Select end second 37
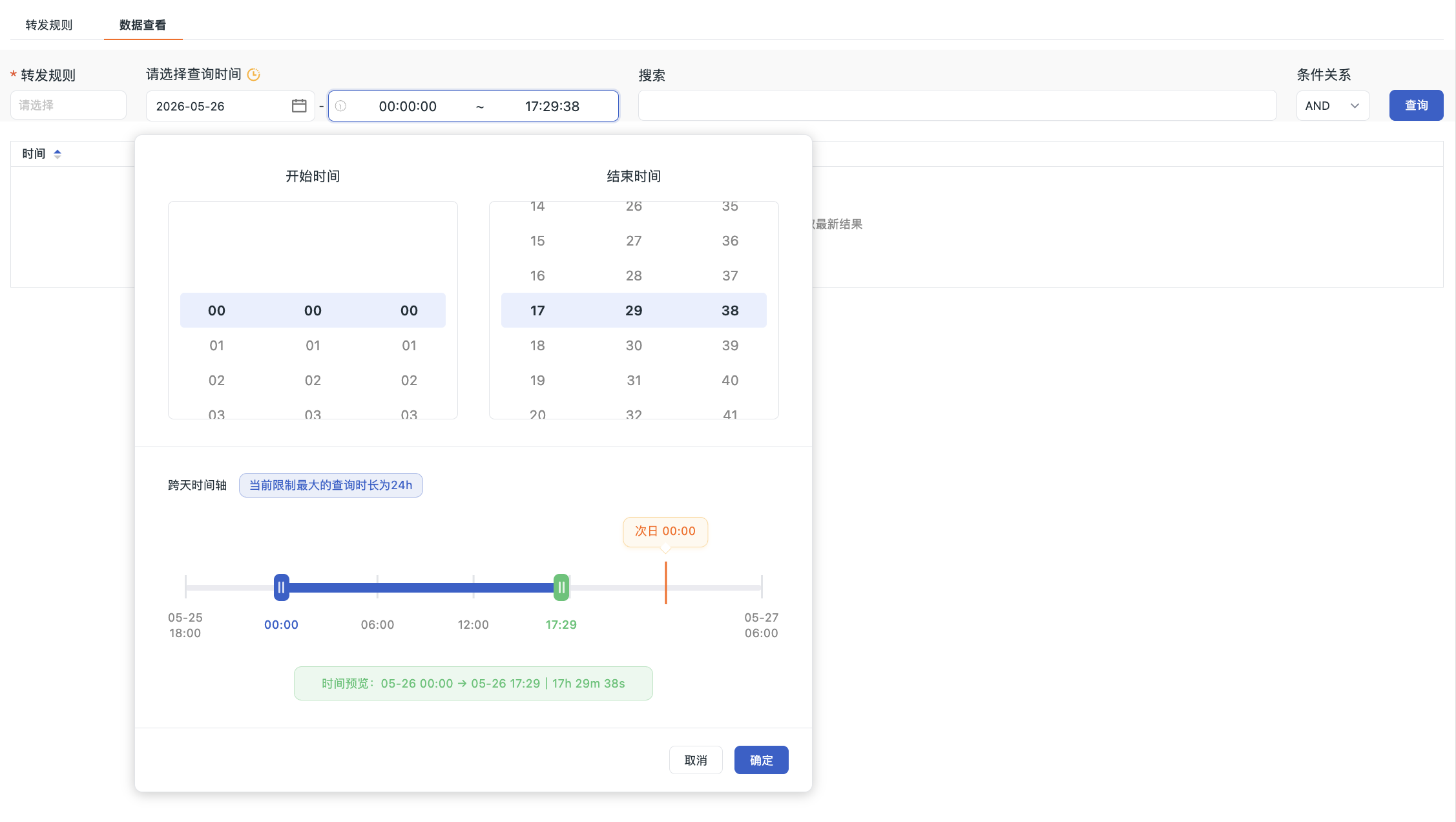The height and width of the screenshot is (822, 1456). pyautogui.click(x=730, y=276)
